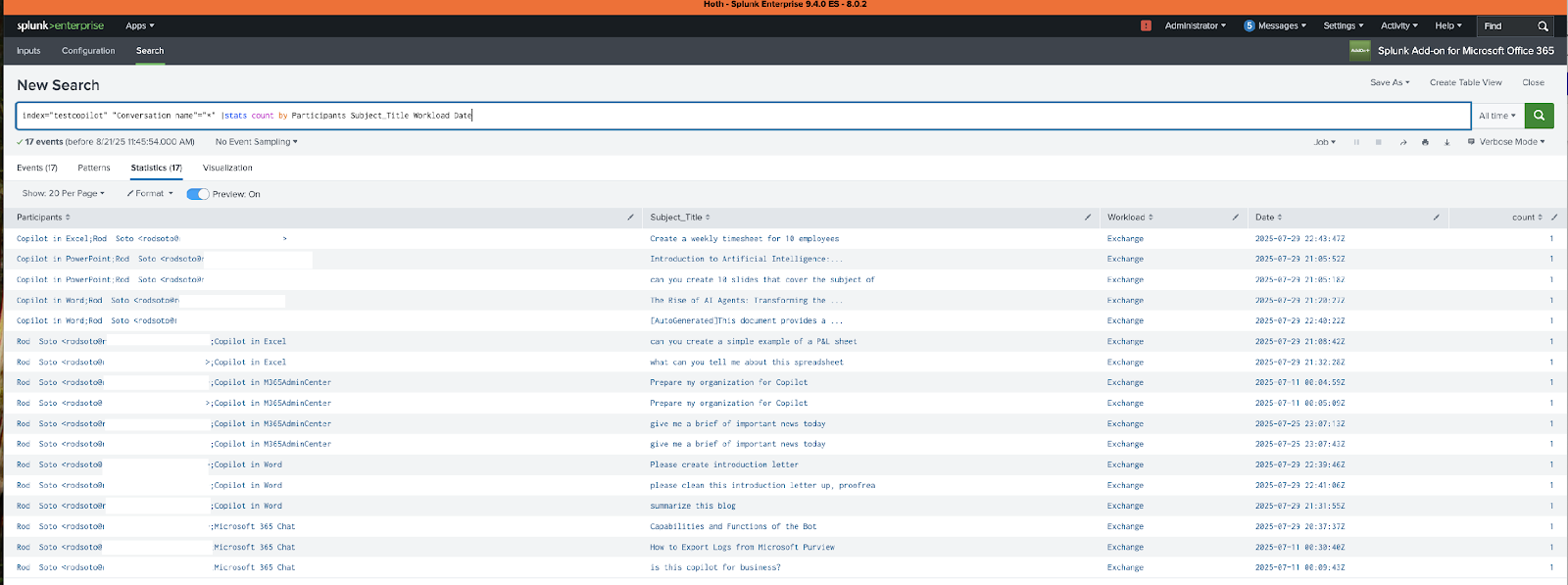Share the search job
This screenshot has height=585, width=1568.
click(x=1402, y=142)
